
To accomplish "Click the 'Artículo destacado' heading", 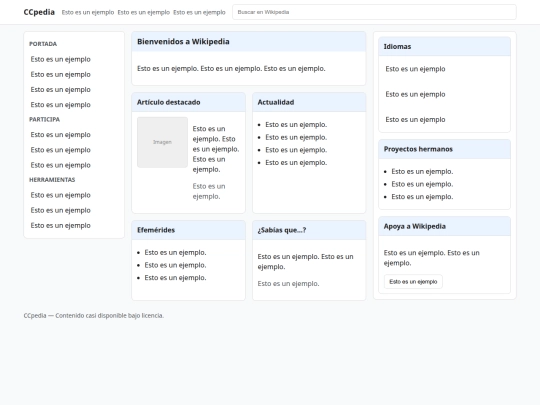I will (168, 102).
